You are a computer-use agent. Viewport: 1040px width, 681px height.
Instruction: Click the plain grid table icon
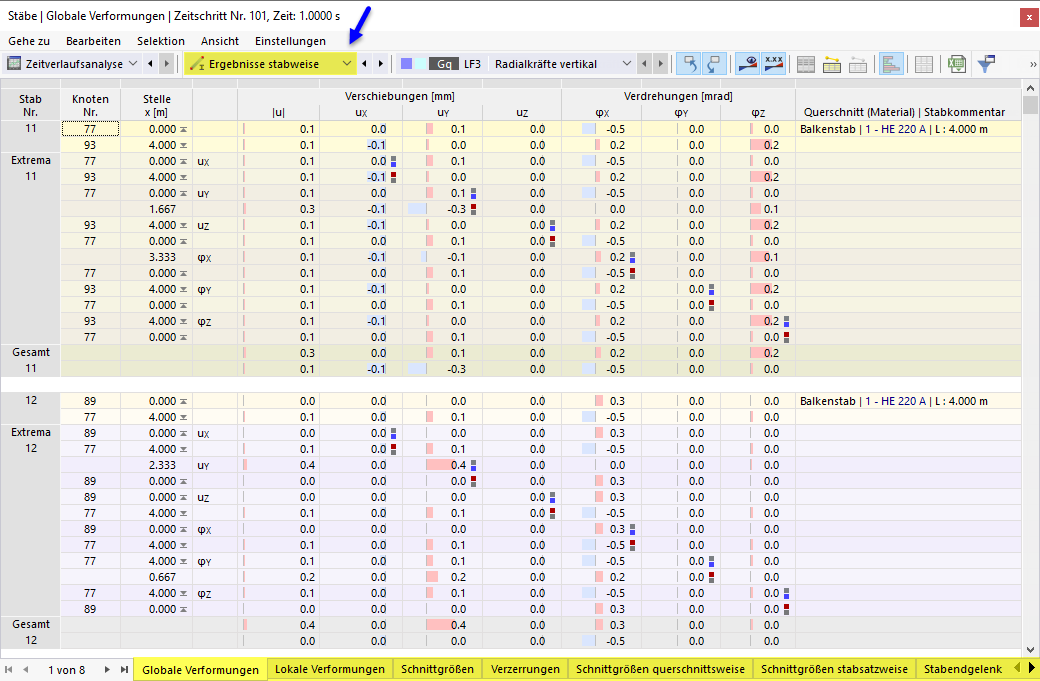pos(923,64)
